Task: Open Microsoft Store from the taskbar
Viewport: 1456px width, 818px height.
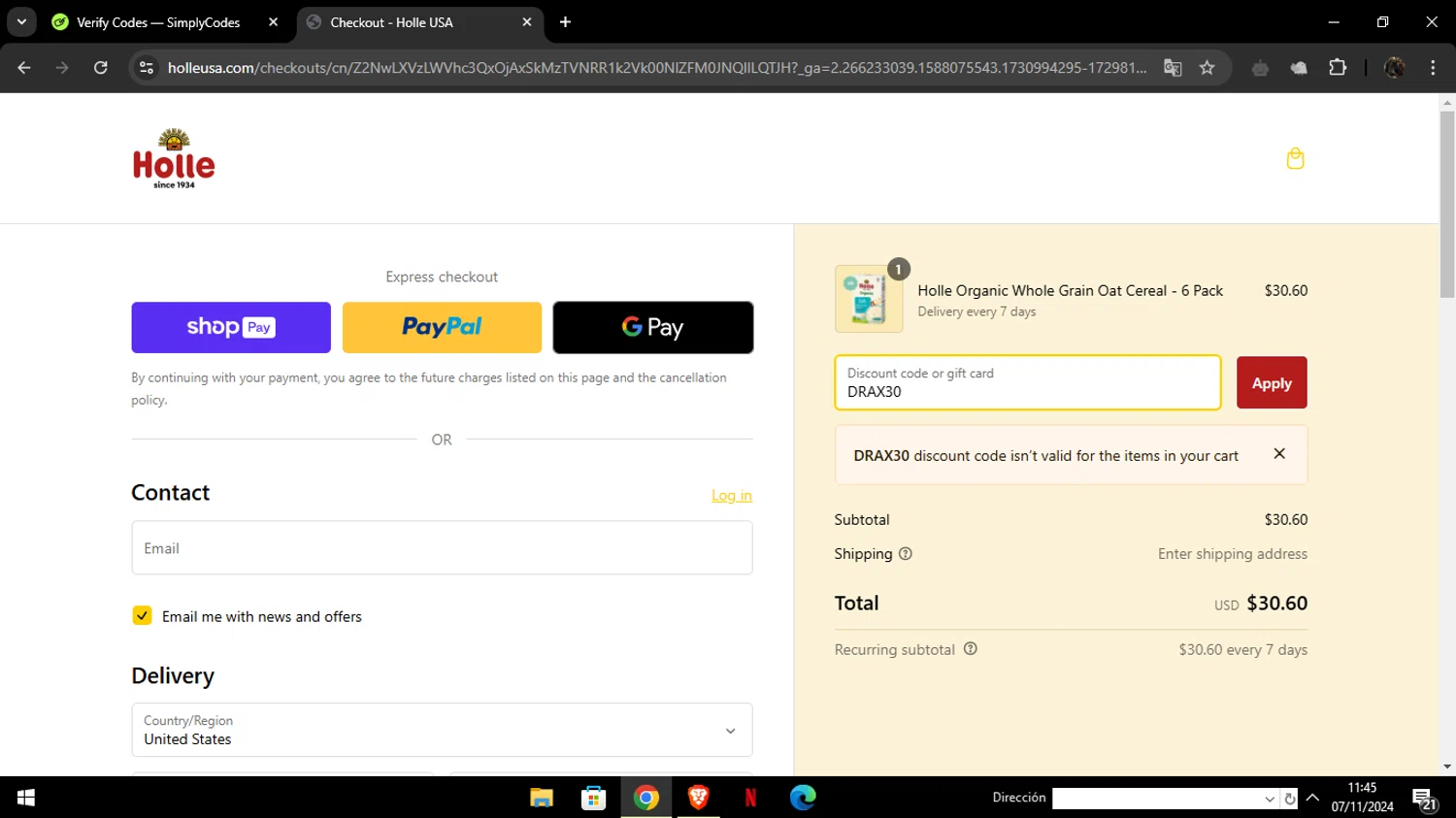Action: [593, 798]
